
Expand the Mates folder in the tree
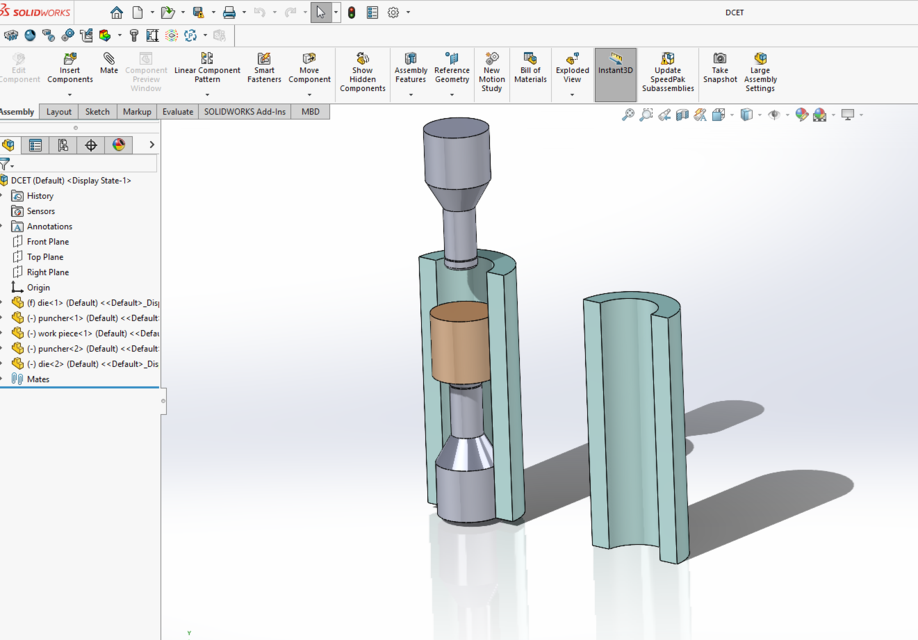pyautogui.click(x=4, y=378)
